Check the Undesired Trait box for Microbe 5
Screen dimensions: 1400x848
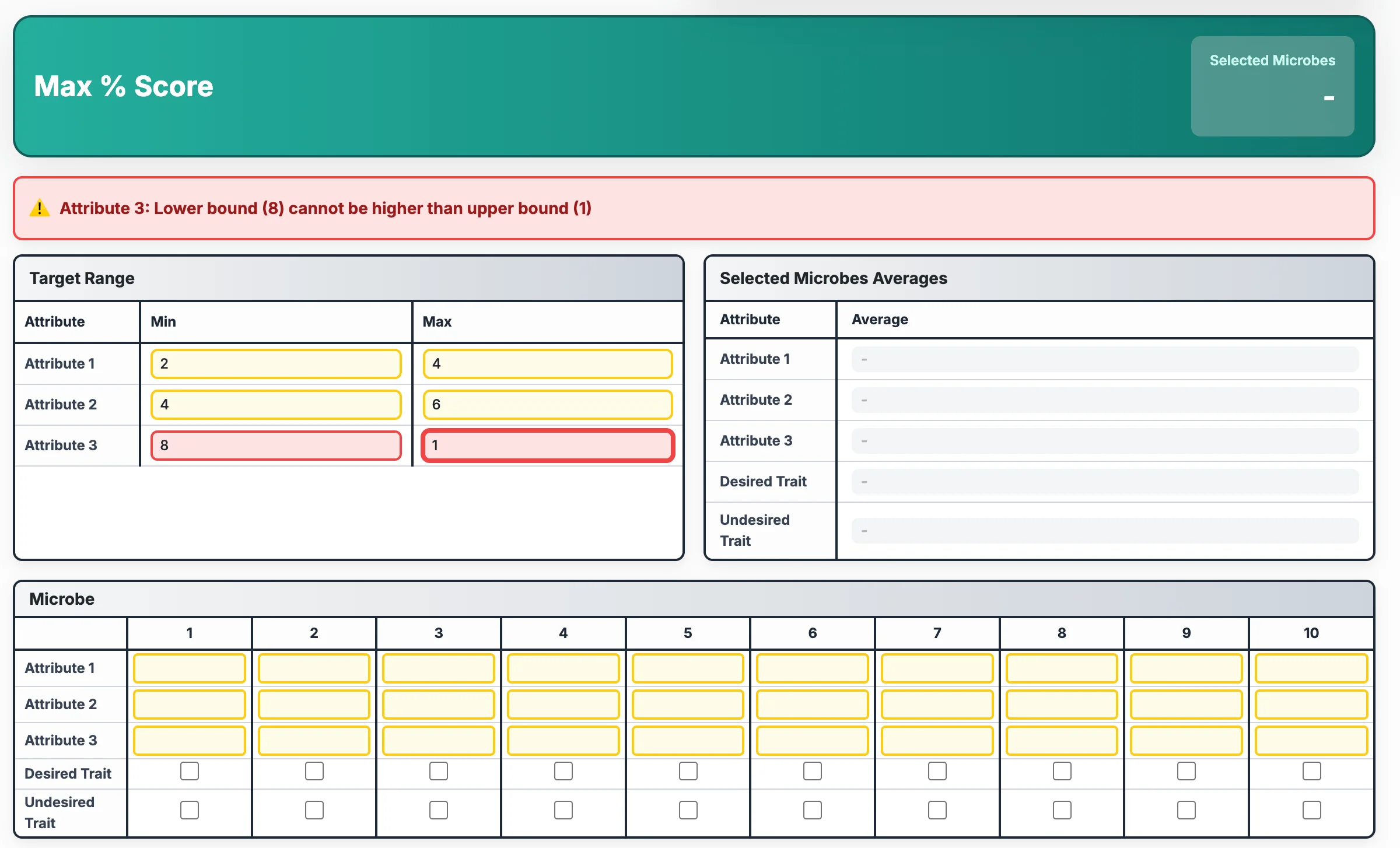click(687, 810)
